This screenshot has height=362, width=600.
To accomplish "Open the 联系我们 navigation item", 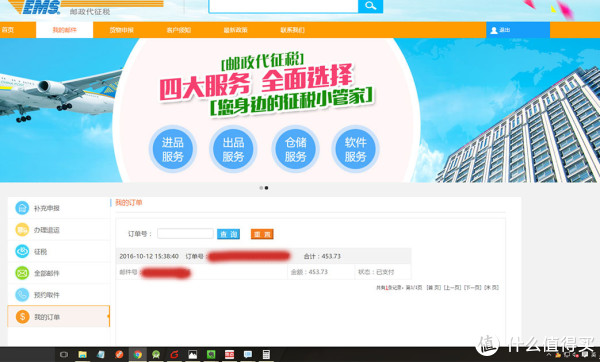I will click(293, 30).
